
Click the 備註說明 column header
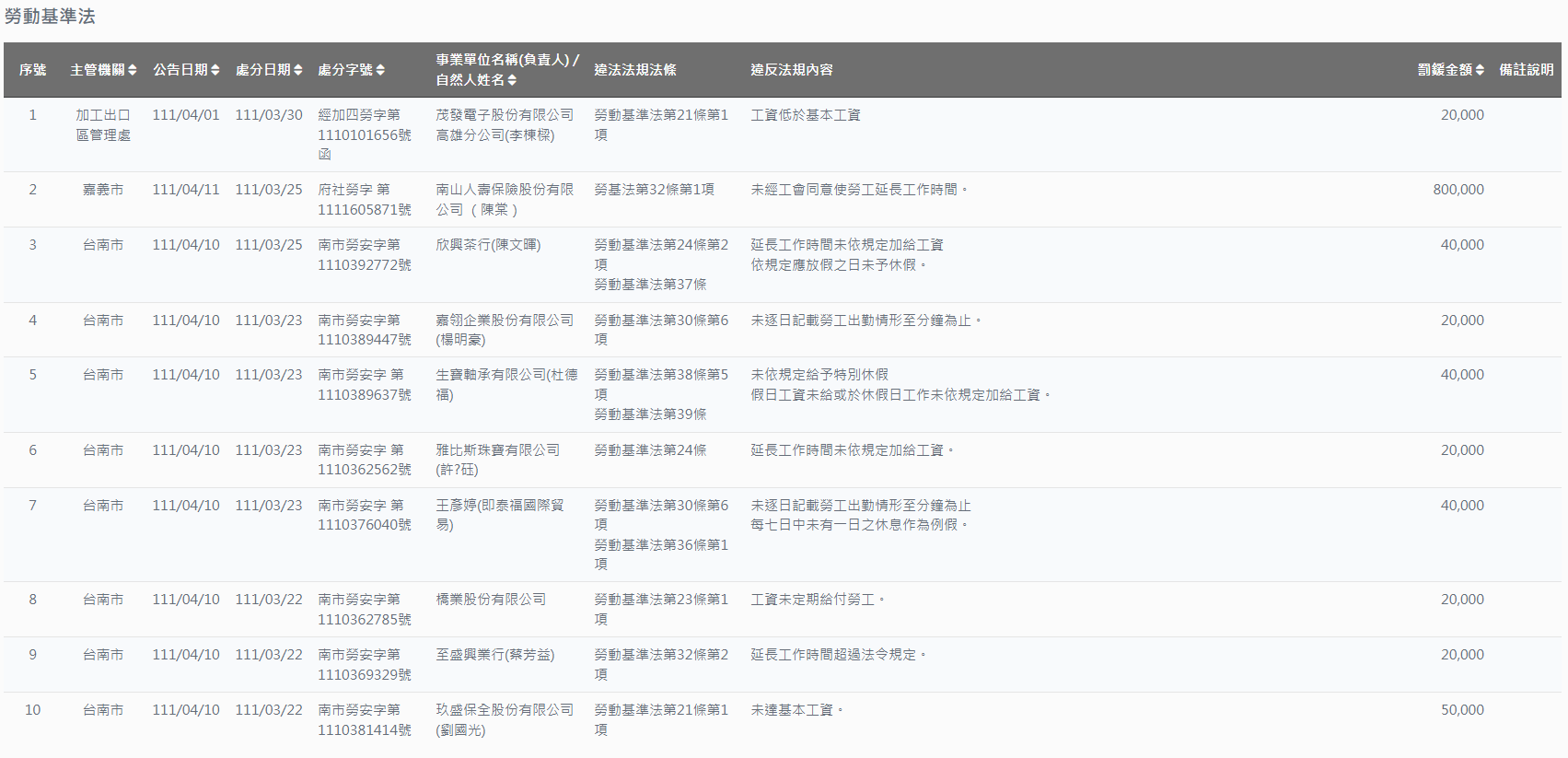[x=1526, y=70]
